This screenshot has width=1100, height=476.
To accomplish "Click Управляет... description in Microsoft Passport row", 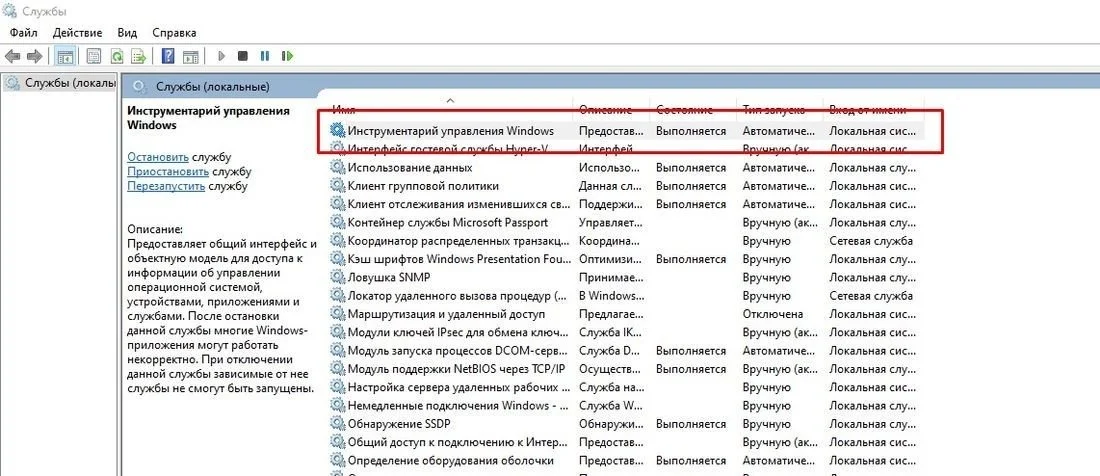I will (611, 222).
